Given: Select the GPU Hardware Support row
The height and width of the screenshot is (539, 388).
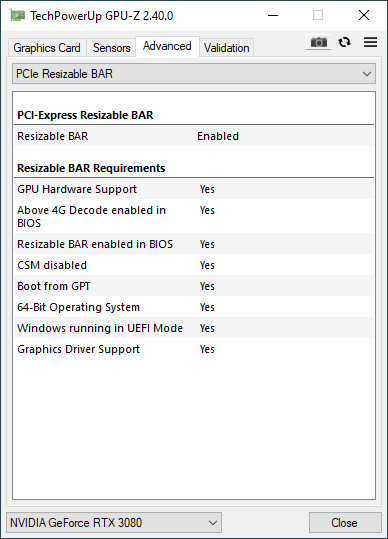Looking at the screenshot, I should [194, 189].
